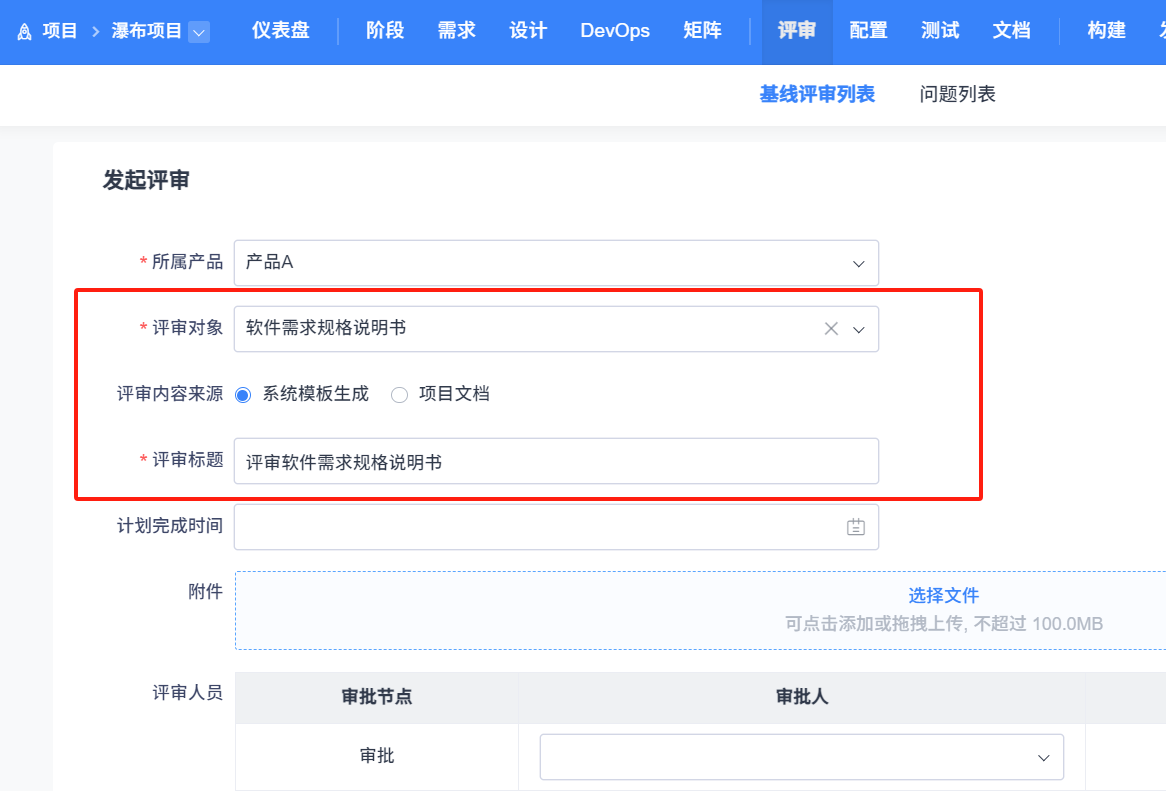This screenshot has height=791, width=1166.
Task: Select the 项目文档 radio option
Action: [x=400, y=395]
